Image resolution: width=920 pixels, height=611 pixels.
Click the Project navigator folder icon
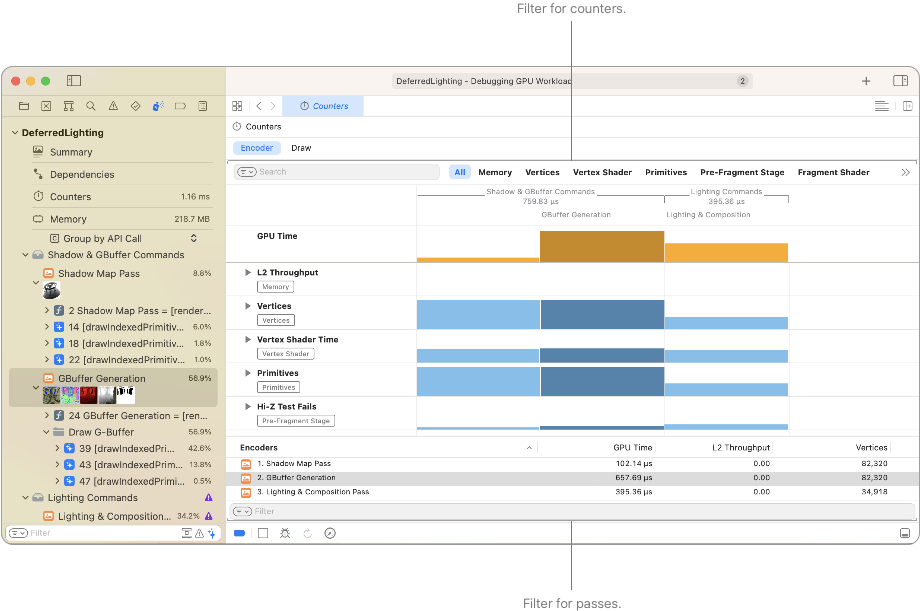[24, 106]
